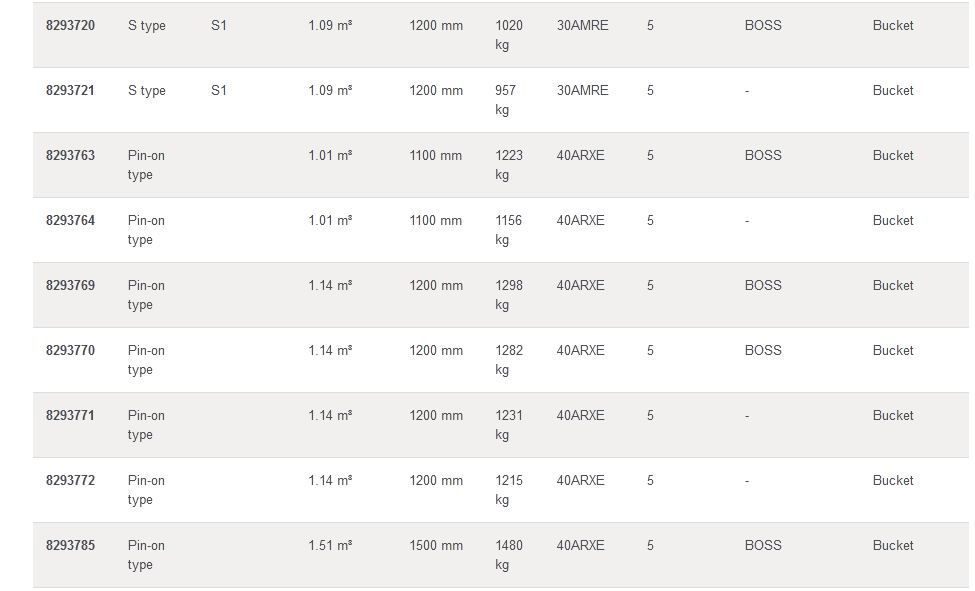The image size is (975, 591).
Task: Click part number 8293764
Action: [x=70, y=221]
